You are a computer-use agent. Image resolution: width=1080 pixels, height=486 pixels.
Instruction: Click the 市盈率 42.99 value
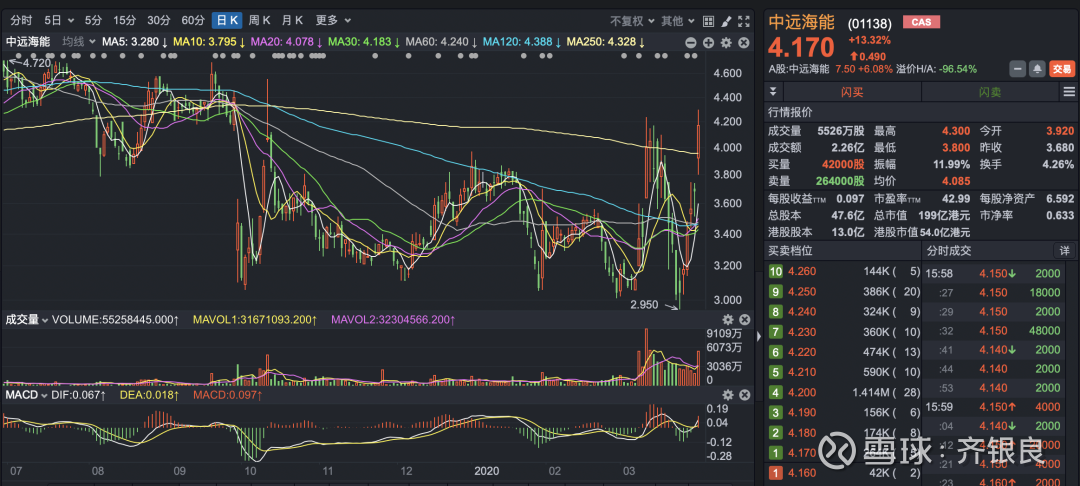point(955,198)
